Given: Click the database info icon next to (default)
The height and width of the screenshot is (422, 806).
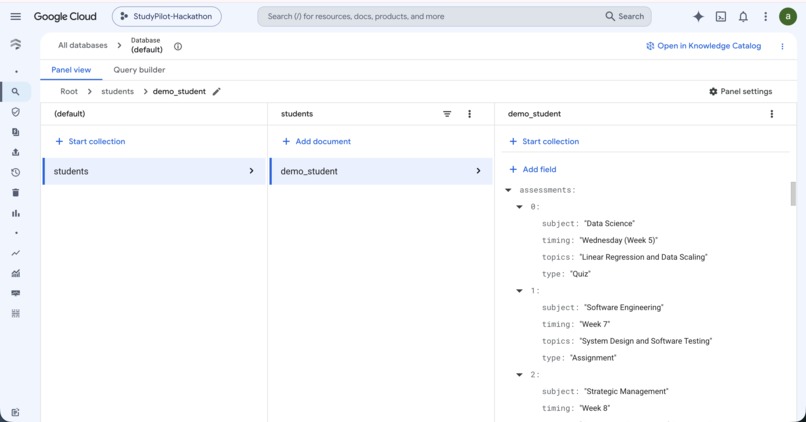Looking at the screenshot, I should click(x=178, y=46).
